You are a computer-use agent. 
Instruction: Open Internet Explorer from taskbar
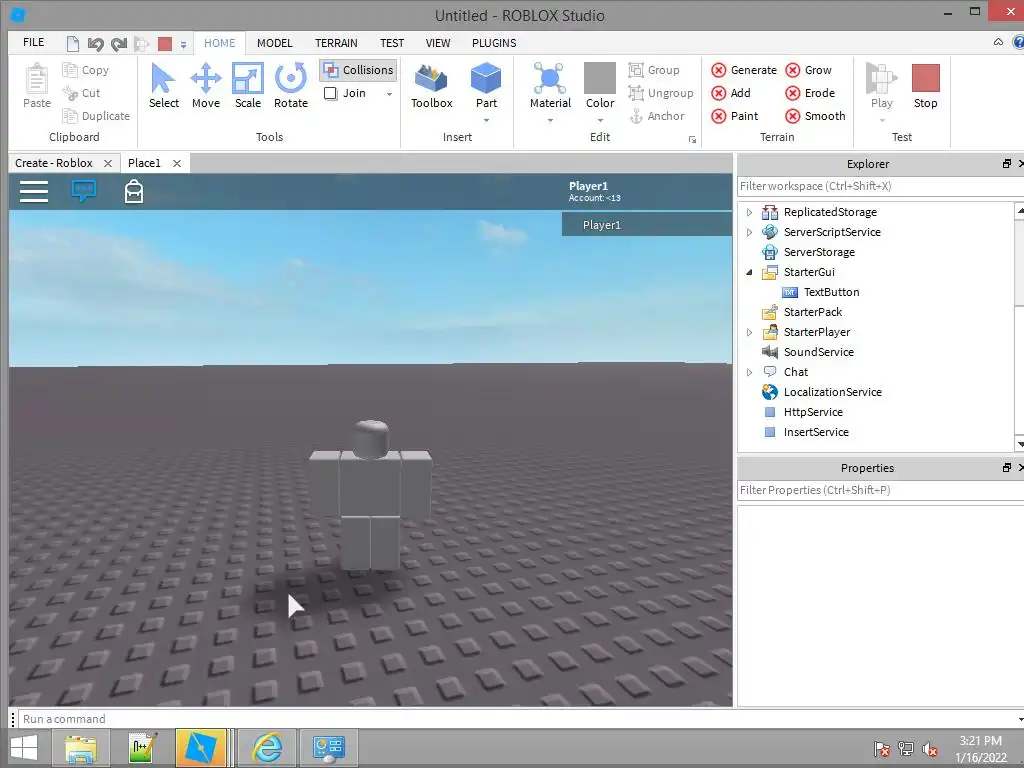coord(268,748)
